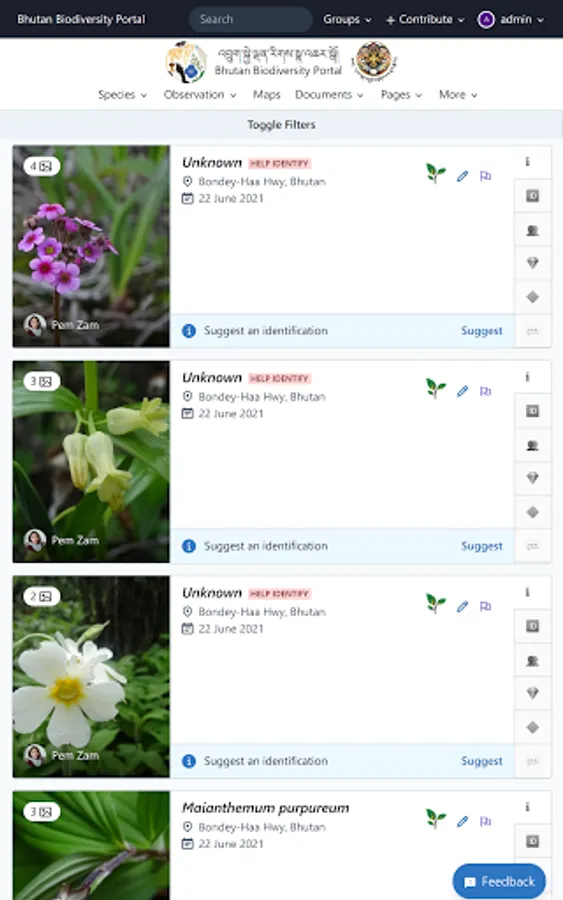The height and width of the screenshot is (900, 563).
Task: Click the diamond traits icon on third observation
Action: click(533, 693)
